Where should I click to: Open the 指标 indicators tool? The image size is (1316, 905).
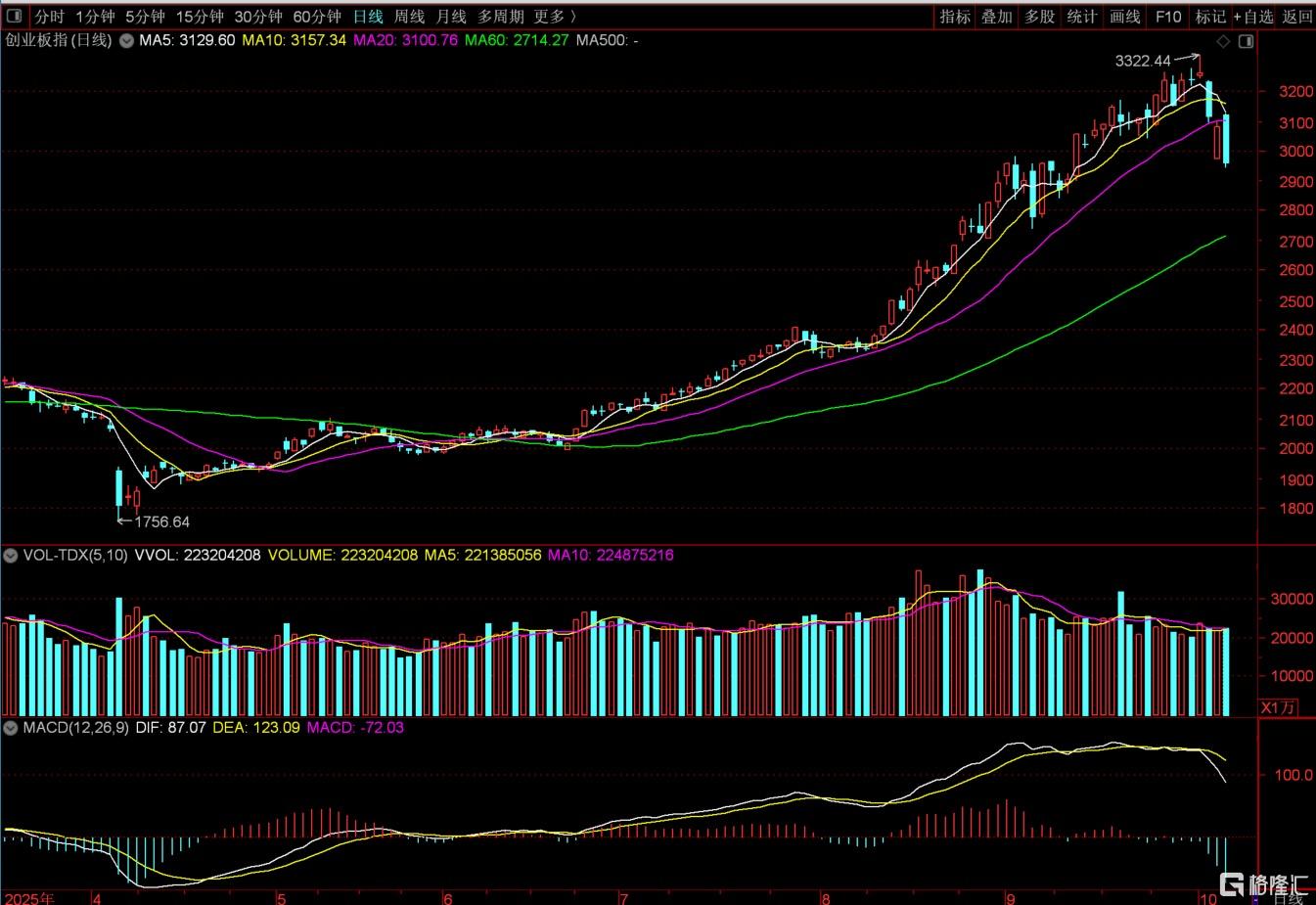coord(955,17)
